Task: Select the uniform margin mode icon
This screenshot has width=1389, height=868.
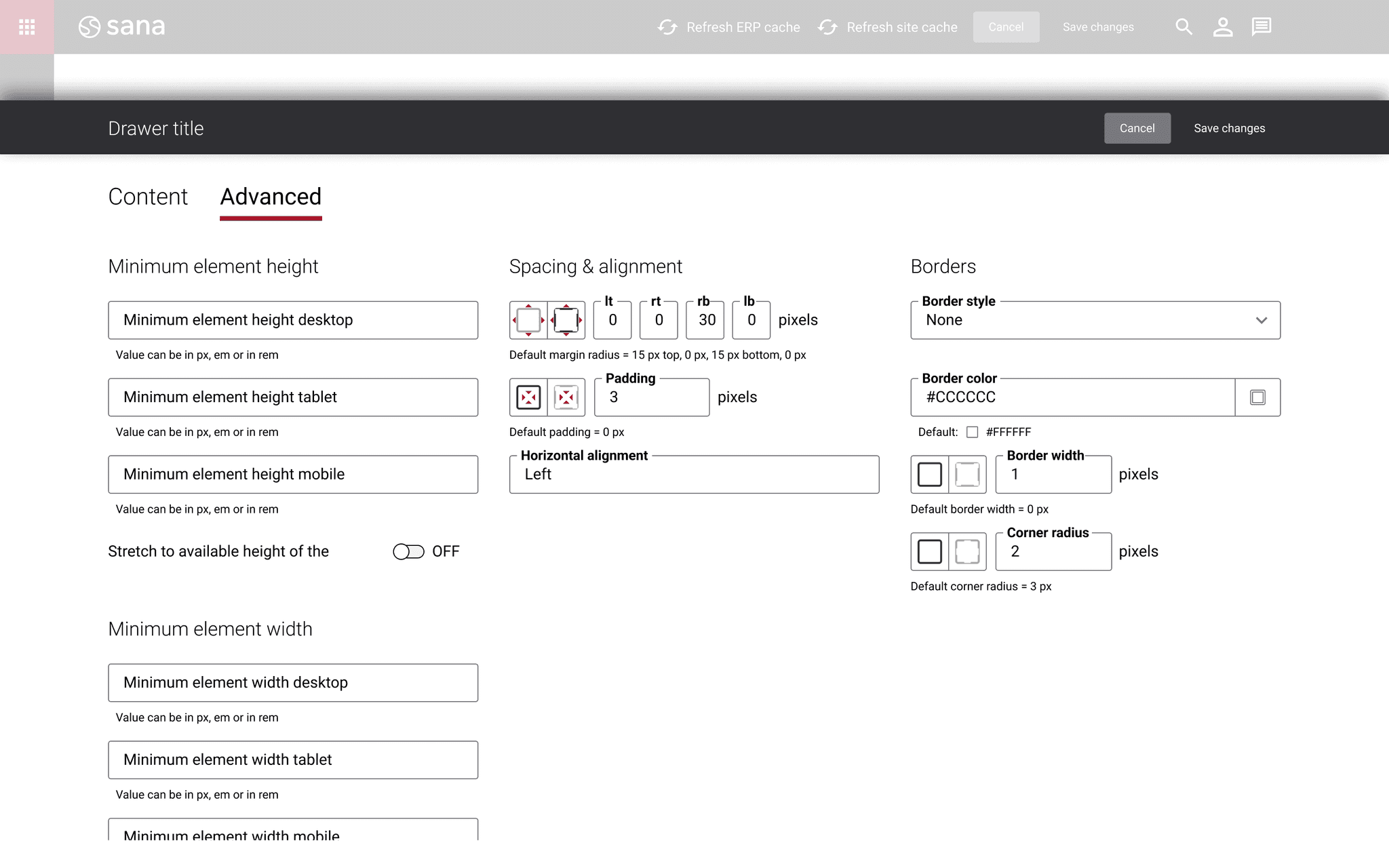Action: pyautogui.click(x=528, y=320)
